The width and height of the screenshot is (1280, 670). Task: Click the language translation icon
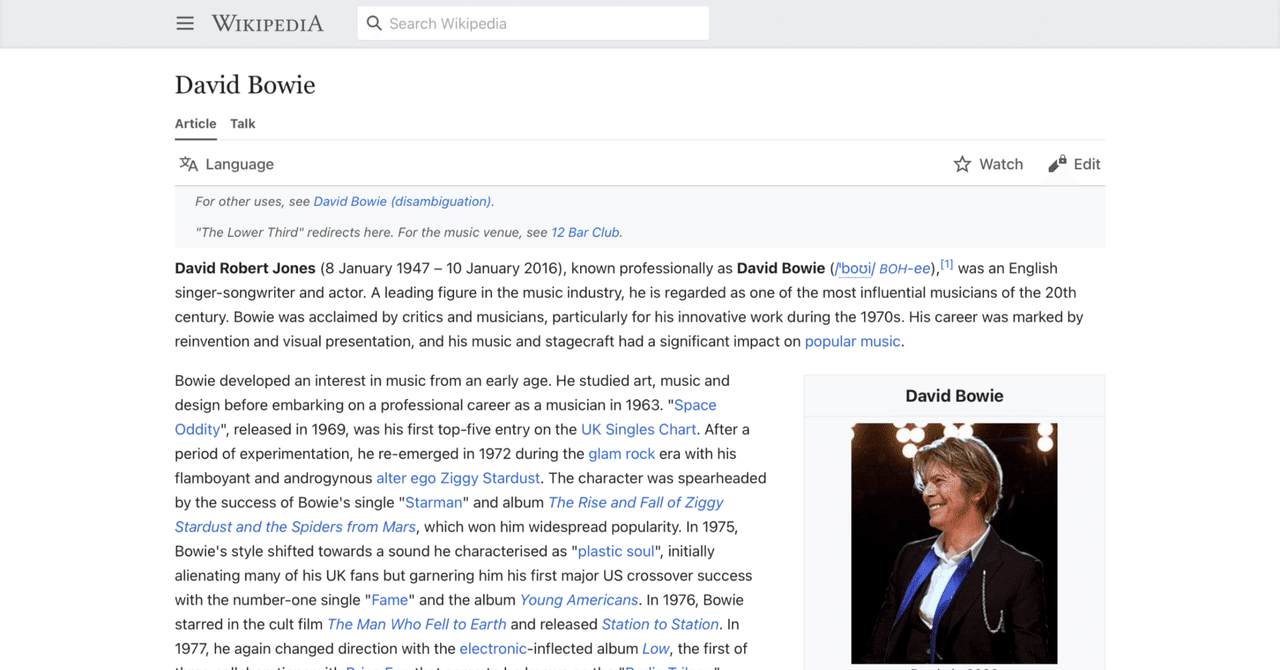click(x=188, y=164)
